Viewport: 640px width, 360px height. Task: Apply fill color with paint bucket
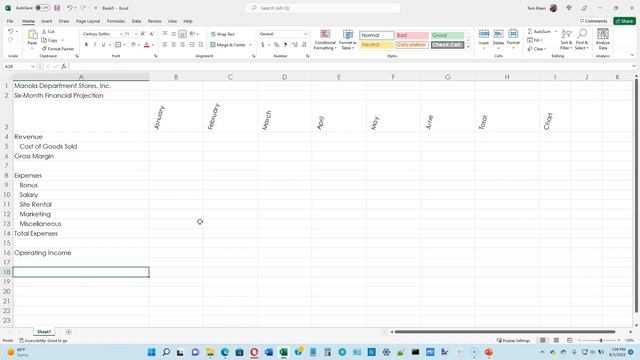(x=133, y=44)
